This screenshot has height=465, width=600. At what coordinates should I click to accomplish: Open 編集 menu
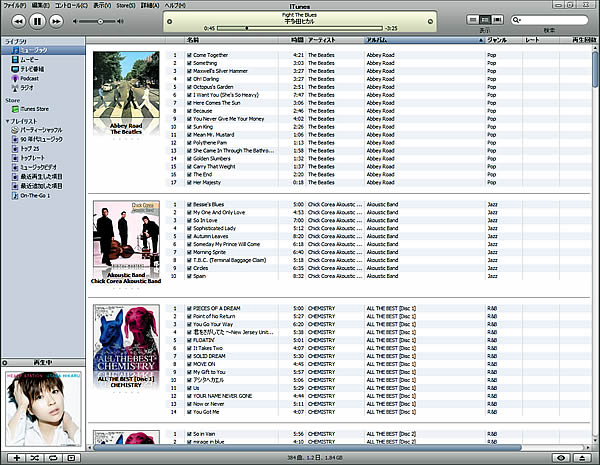[41, 5]
